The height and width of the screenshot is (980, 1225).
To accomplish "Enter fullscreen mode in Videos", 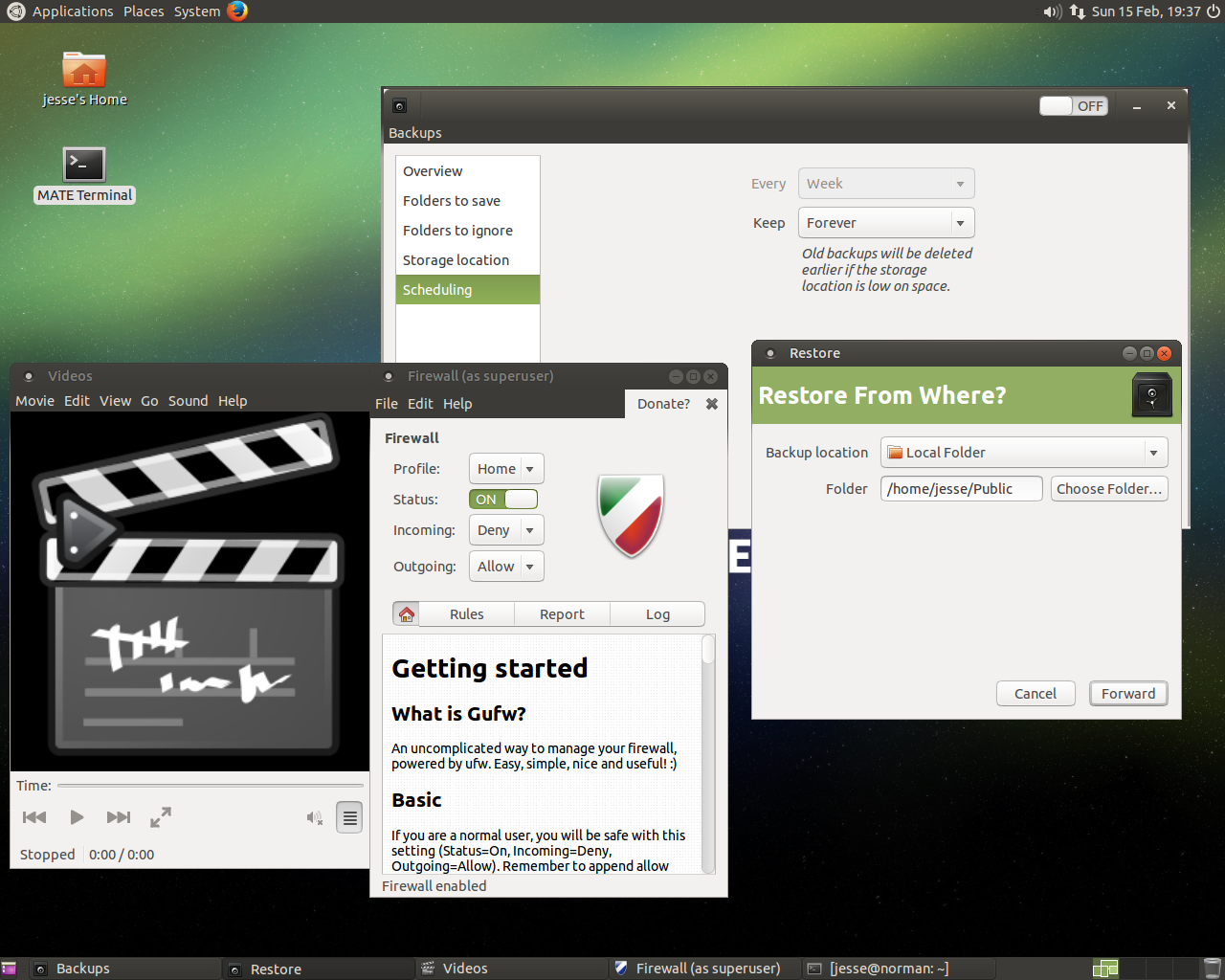I will click(161, 817).
